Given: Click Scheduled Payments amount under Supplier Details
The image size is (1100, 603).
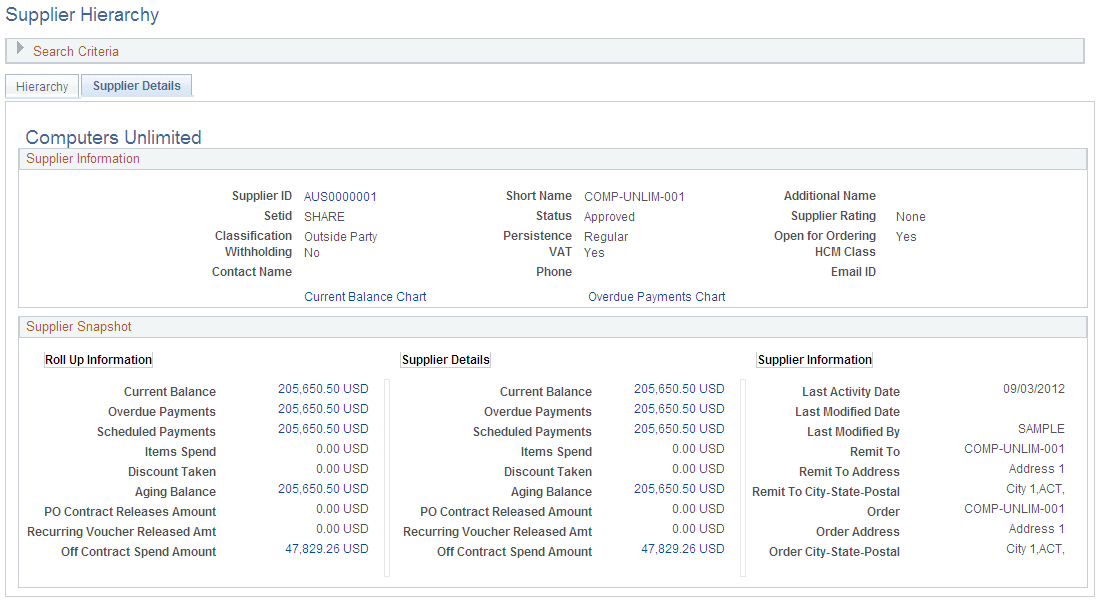Looking at the screenshot, I should pos(682,428).
